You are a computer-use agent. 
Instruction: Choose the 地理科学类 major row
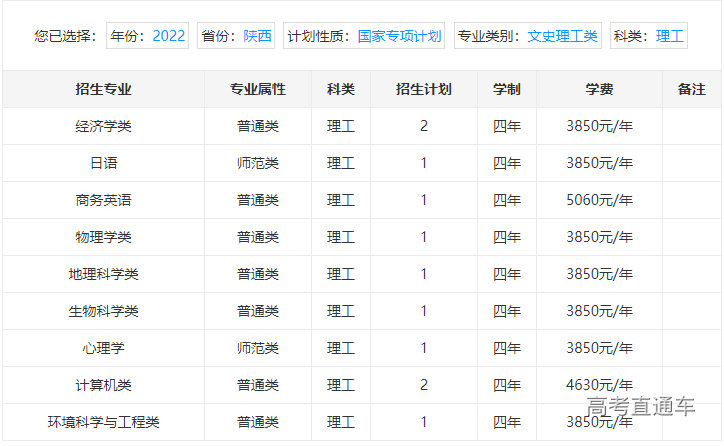pyautogui.click(x=103, y=274)
